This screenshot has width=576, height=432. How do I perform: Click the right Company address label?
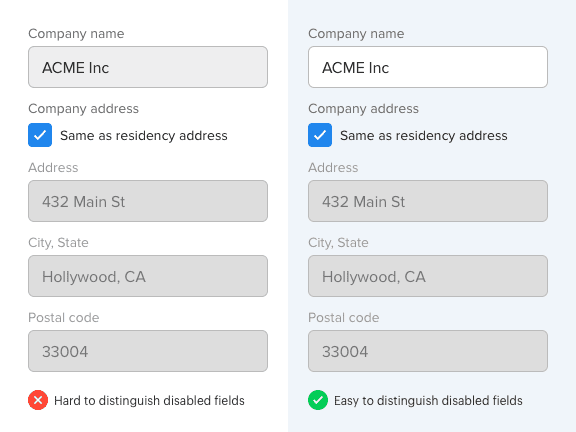pos(363,109)
